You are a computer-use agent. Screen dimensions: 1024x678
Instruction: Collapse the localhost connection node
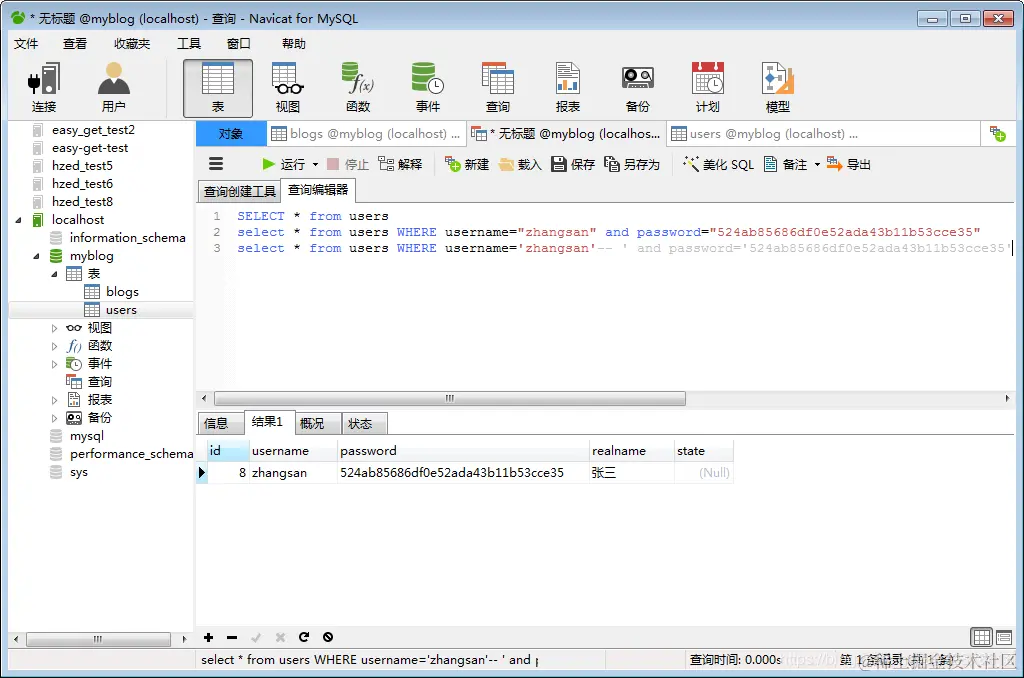click(18, 220)
